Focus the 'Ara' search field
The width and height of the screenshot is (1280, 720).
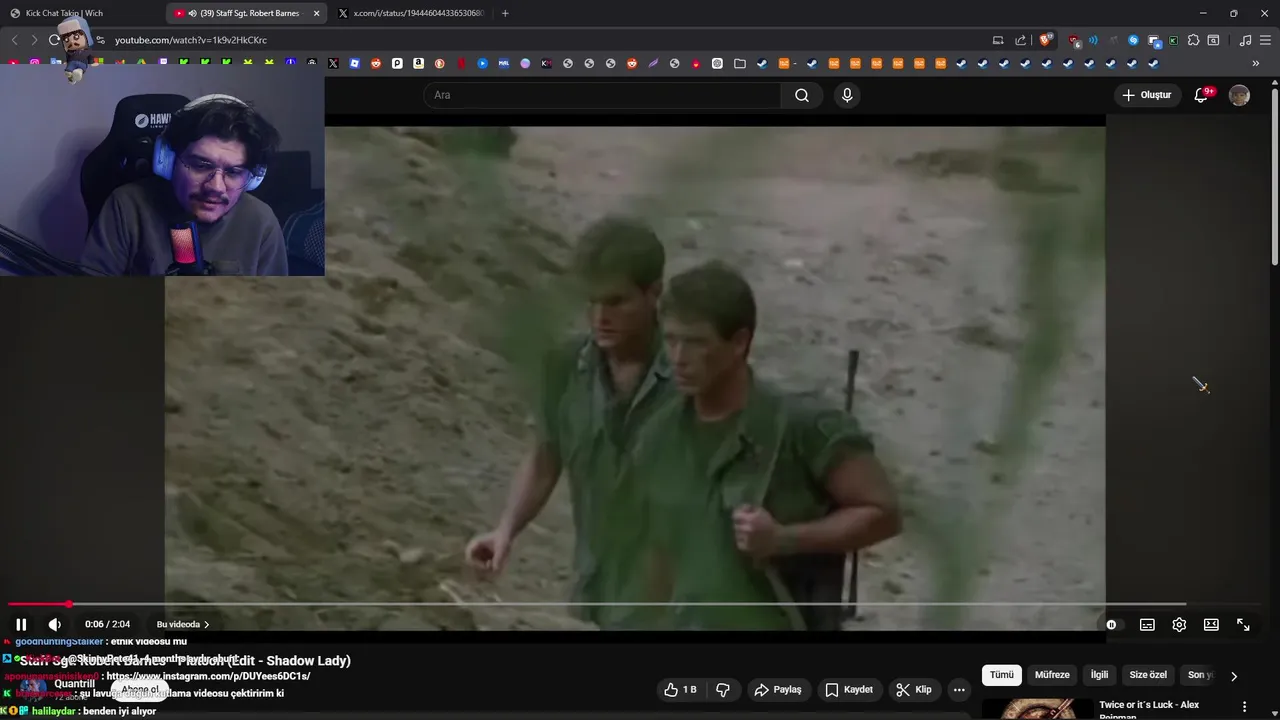603,95
